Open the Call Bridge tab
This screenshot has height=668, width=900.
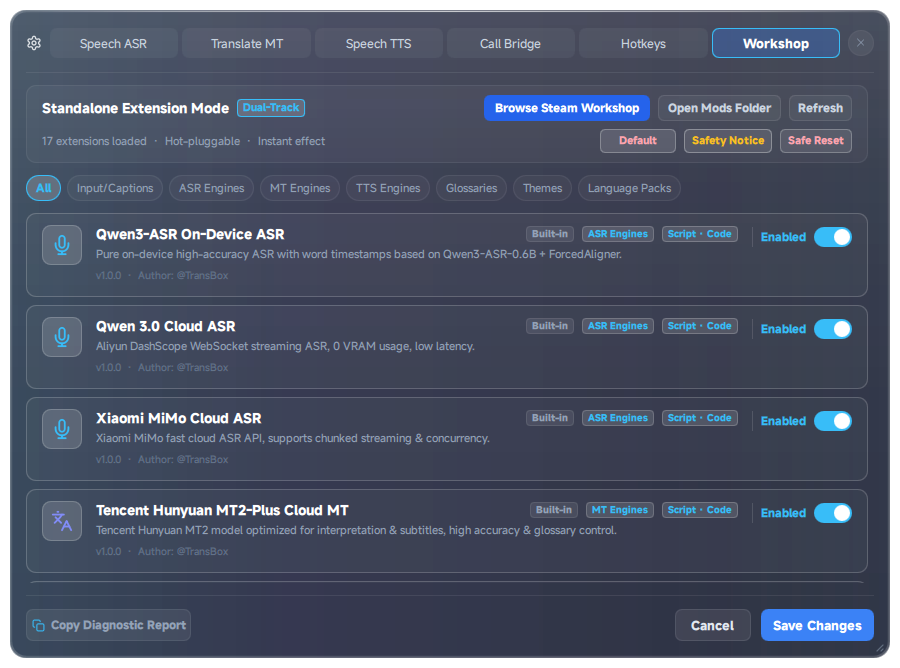coord(510,44)
